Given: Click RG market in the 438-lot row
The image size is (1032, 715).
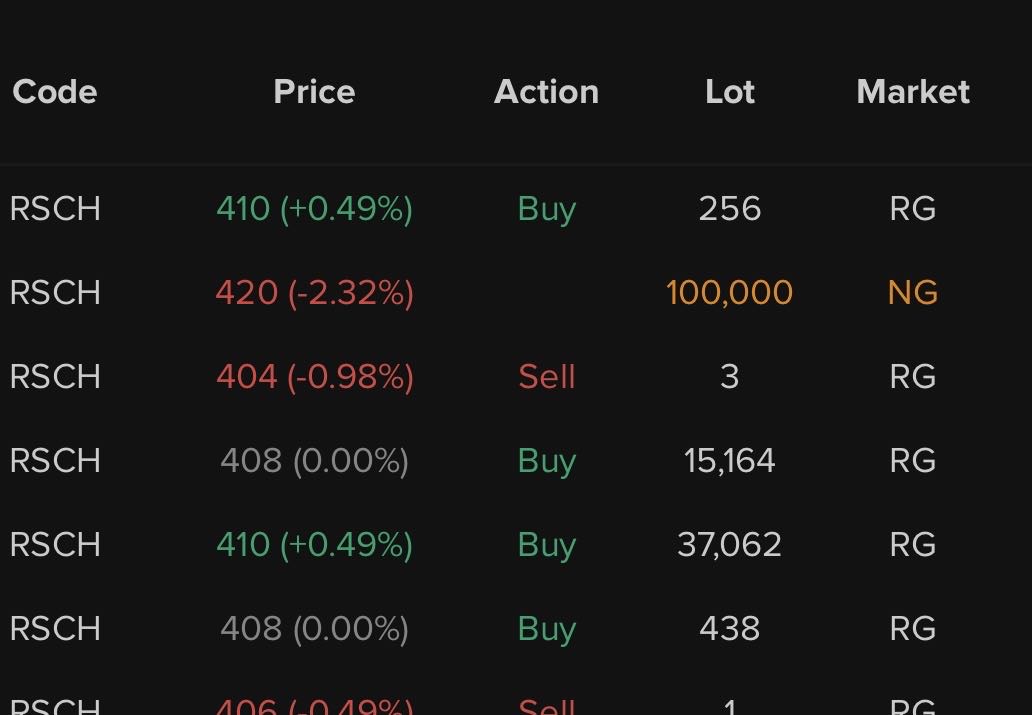Looking at the screenshot, I should point(913,629).
